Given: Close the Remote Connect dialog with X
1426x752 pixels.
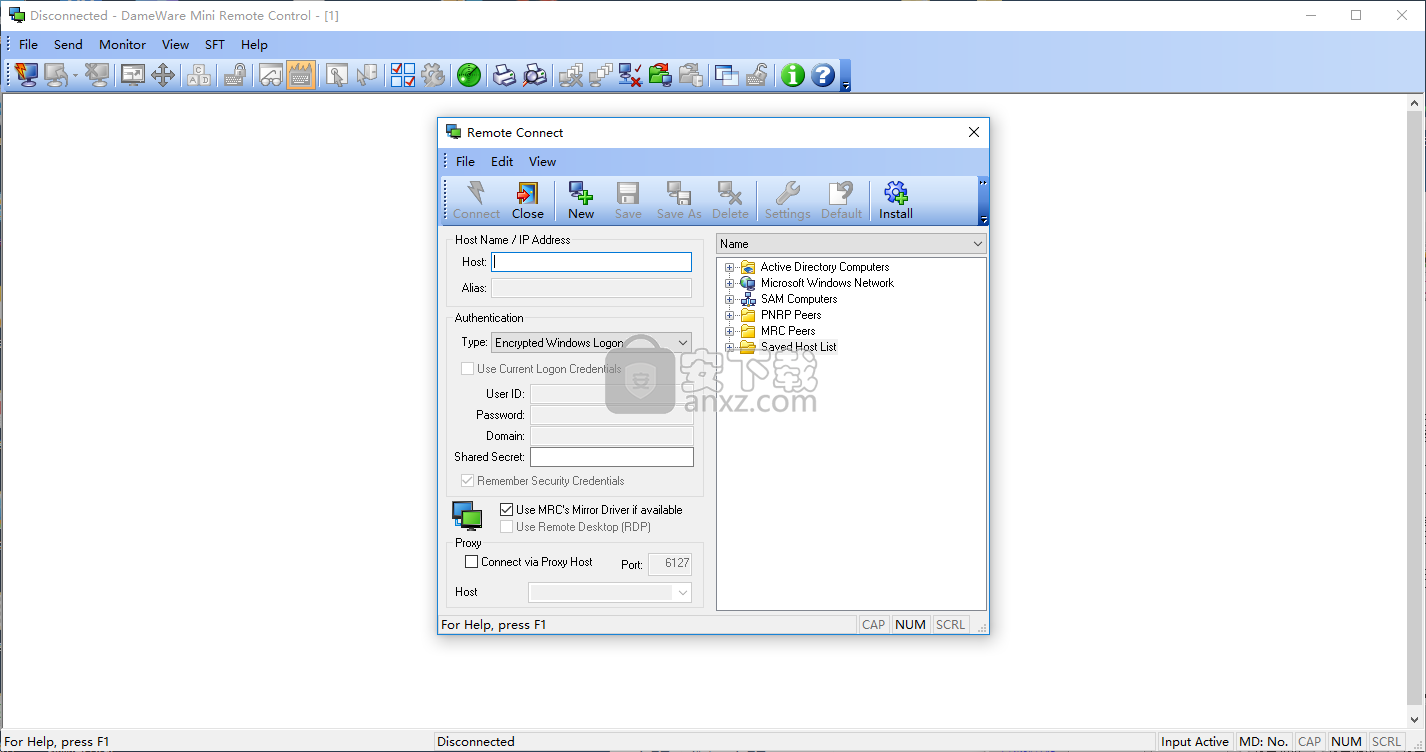Looking at the screenshot, I should [x=974, y=132].
